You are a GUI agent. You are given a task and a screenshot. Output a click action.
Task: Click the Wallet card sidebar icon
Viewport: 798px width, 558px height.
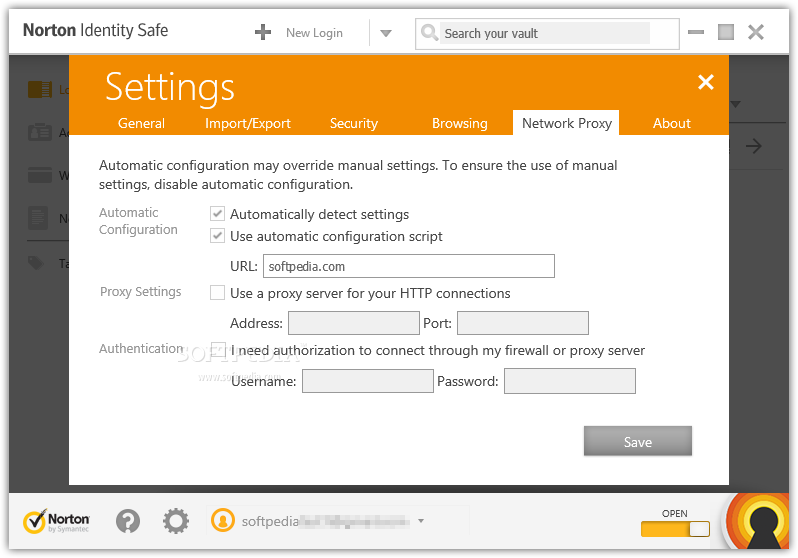pyautogui.click(x=40, y=175)
